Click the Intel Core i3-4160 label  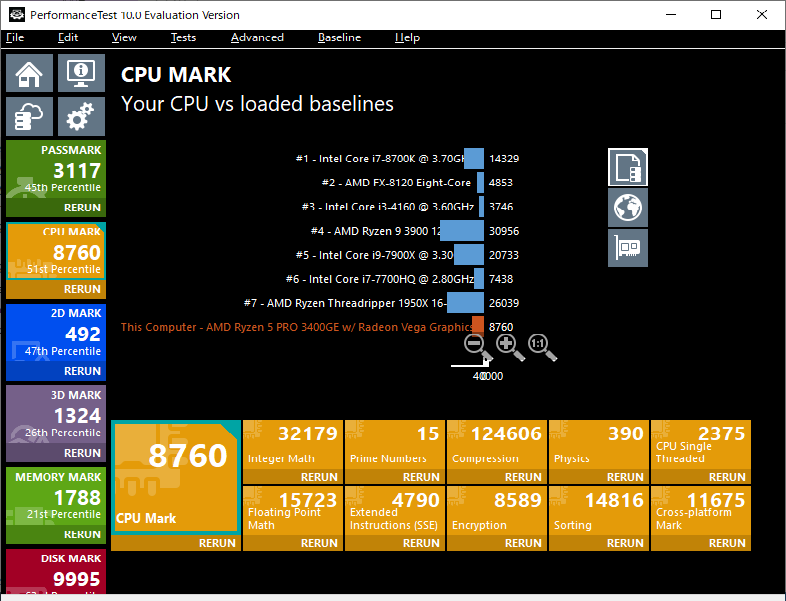click(387, 206)
